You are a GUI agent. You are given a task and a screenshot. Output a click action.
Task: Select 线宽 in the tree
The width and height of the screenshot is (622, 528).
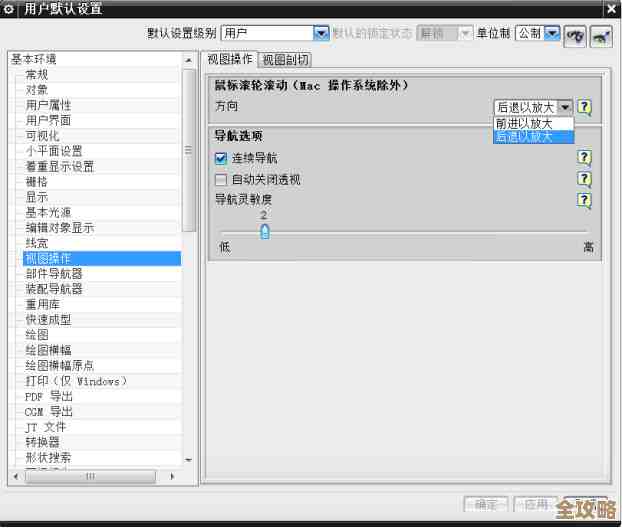pyautogui.click(x=36, y=243)
